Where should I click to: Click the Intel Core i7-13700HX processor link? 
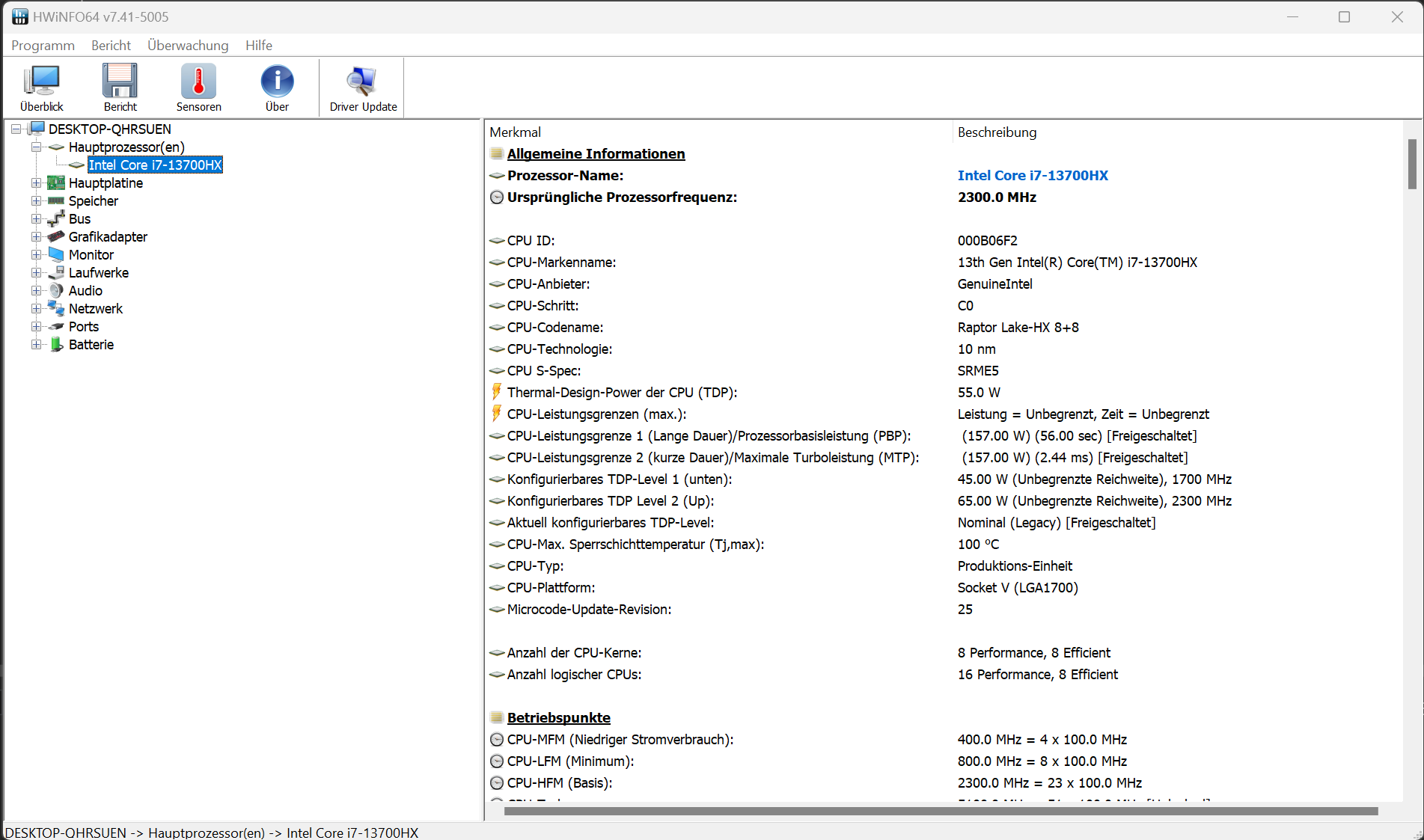1033,176
